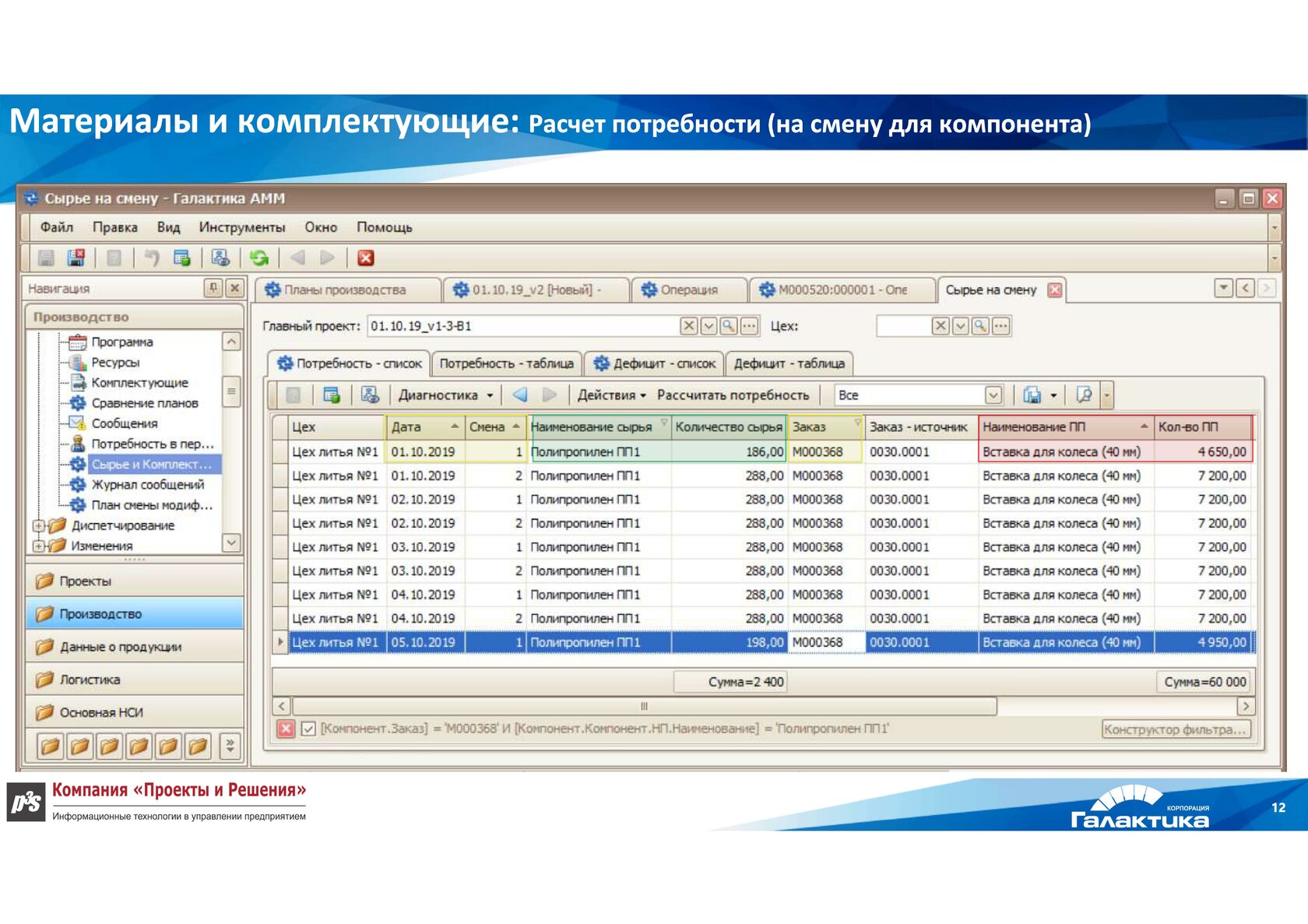The image size is (1308, 924).
Task: Open the Цех dropdown arrow
Action: tap(961, 326)
